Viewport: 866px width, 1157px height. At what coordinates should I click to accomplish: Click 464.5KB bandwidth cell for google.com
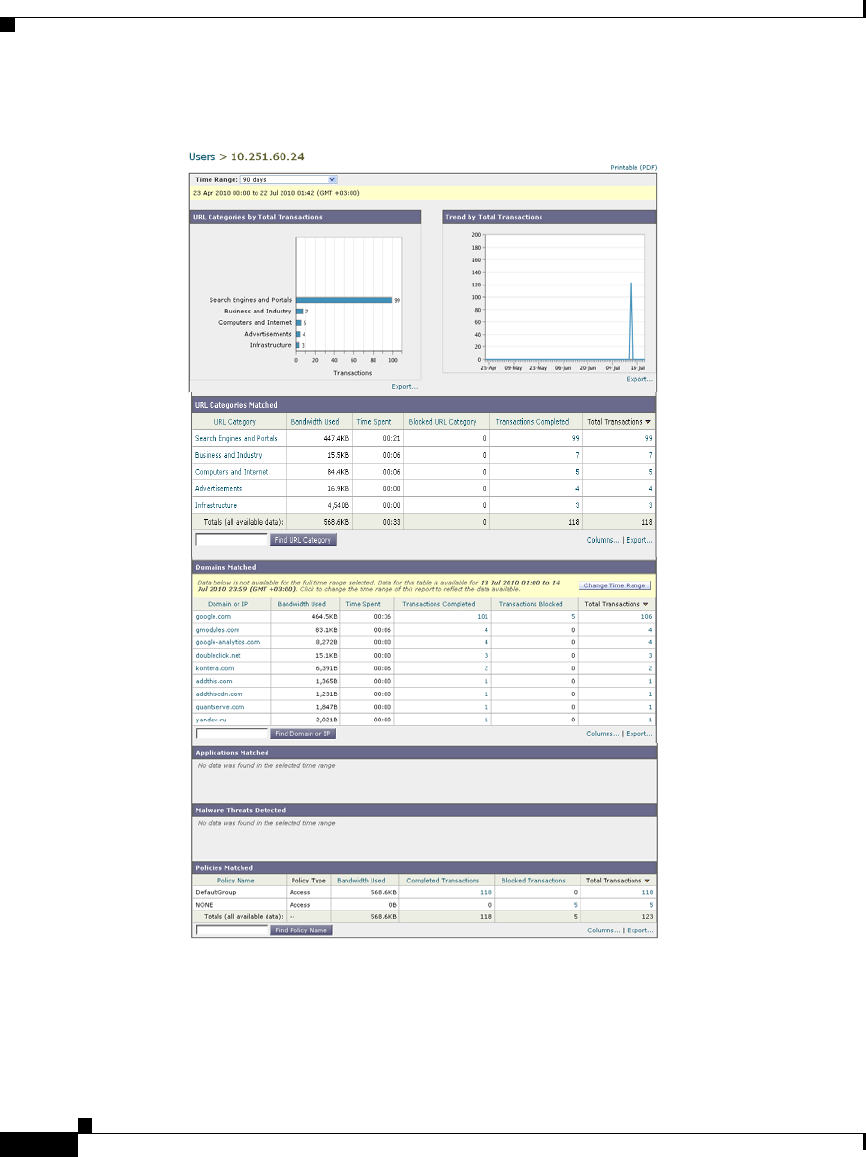(x=325, y=616)
